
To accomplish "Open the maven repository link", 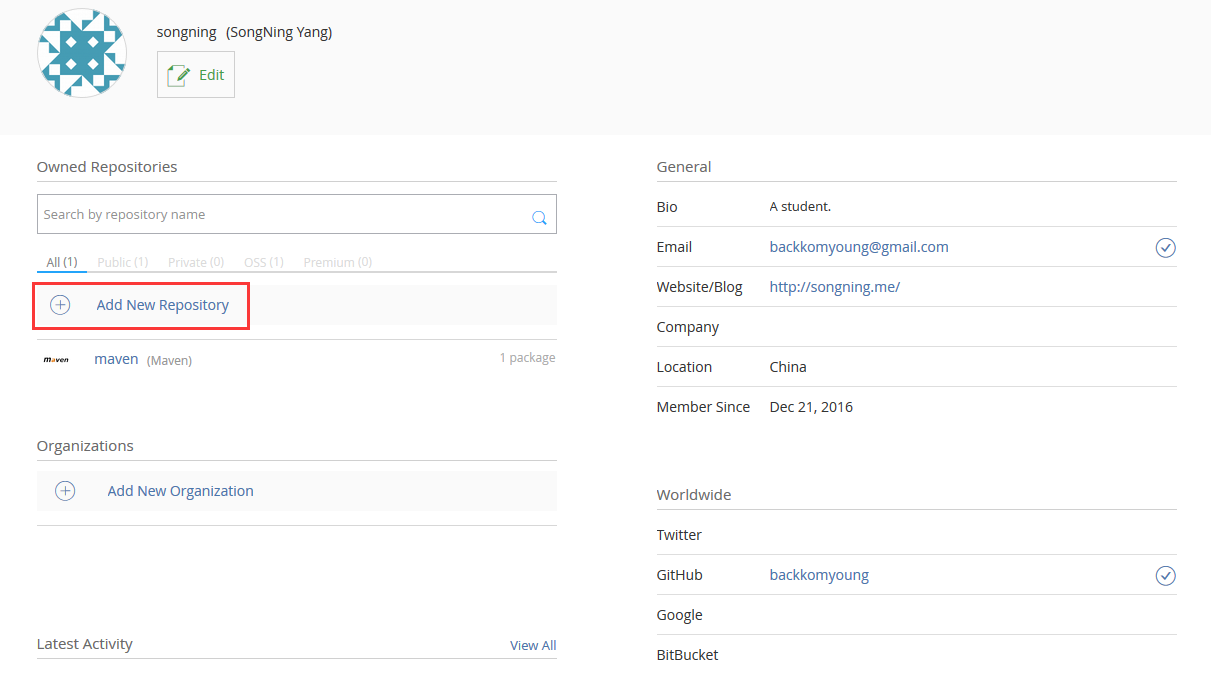I will [x=116, y=359].
